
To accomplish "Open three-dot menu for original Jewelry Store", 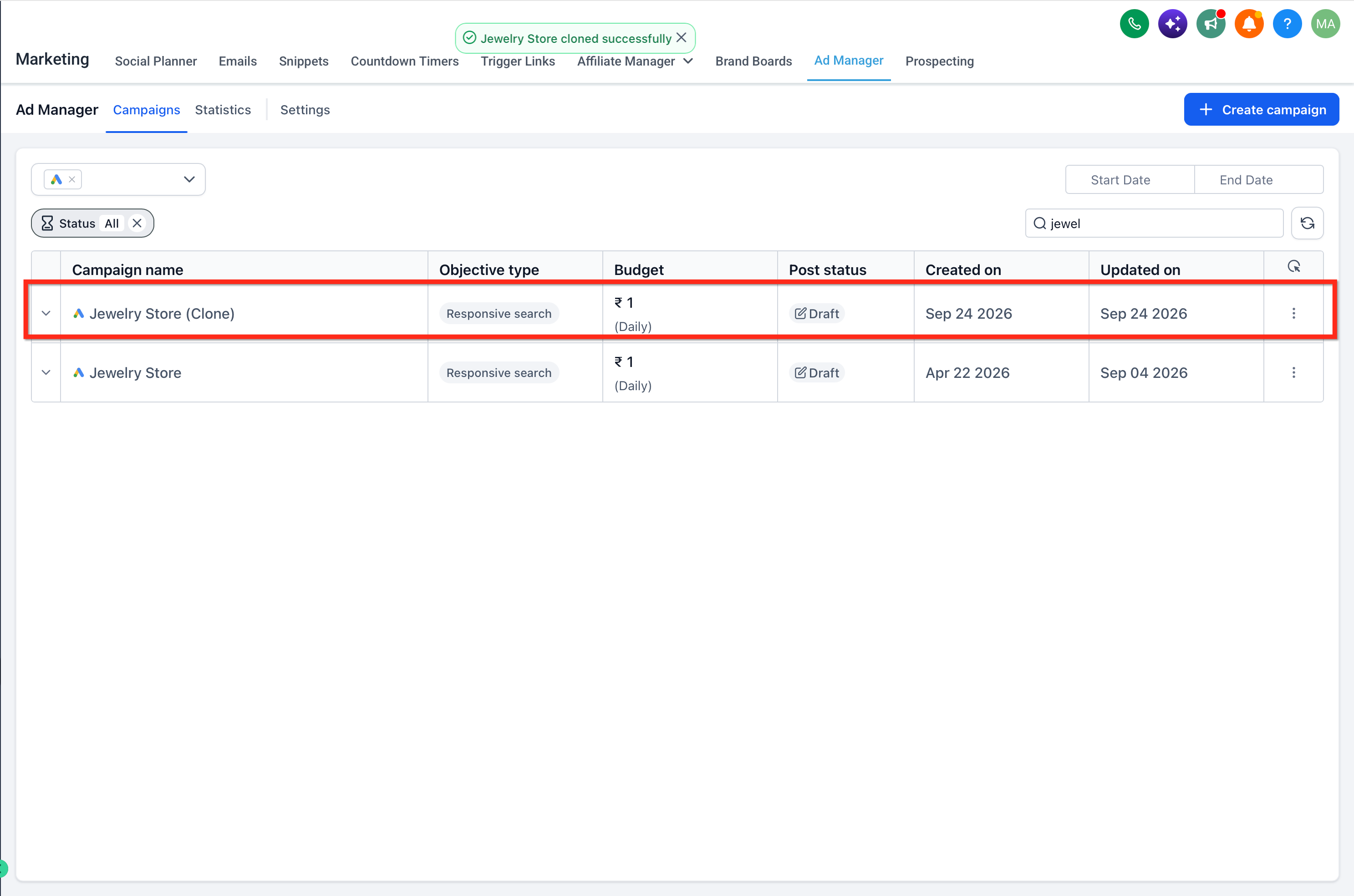I will 1293,372.
